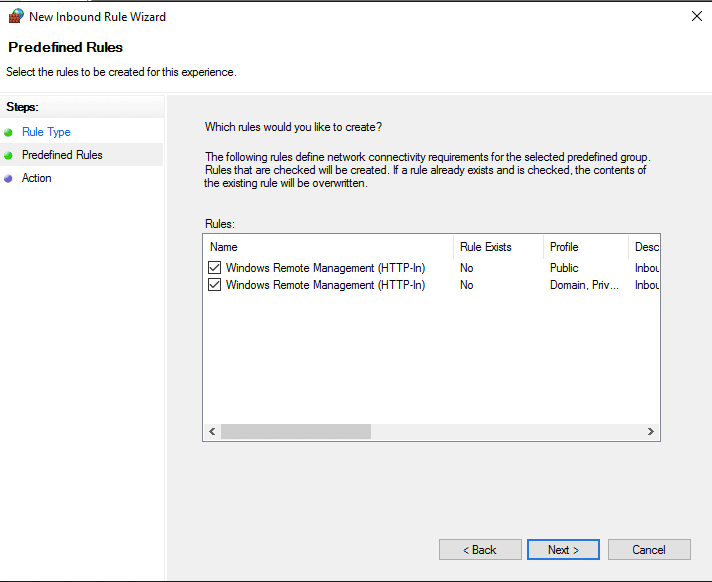
Task: Click the horizontal scrollbar thumb in rules list
Action: 295,431
